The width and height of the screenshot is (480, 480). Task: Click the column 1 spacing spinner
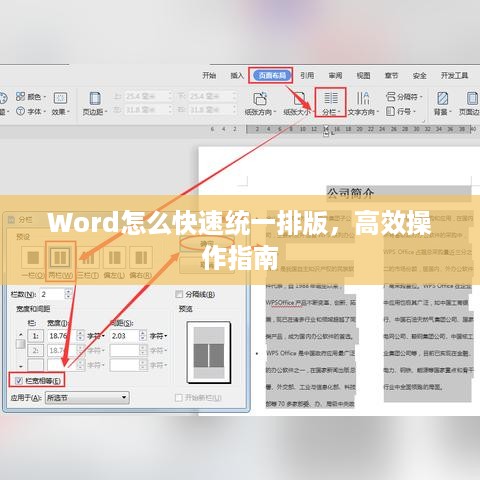click(143, 336)
